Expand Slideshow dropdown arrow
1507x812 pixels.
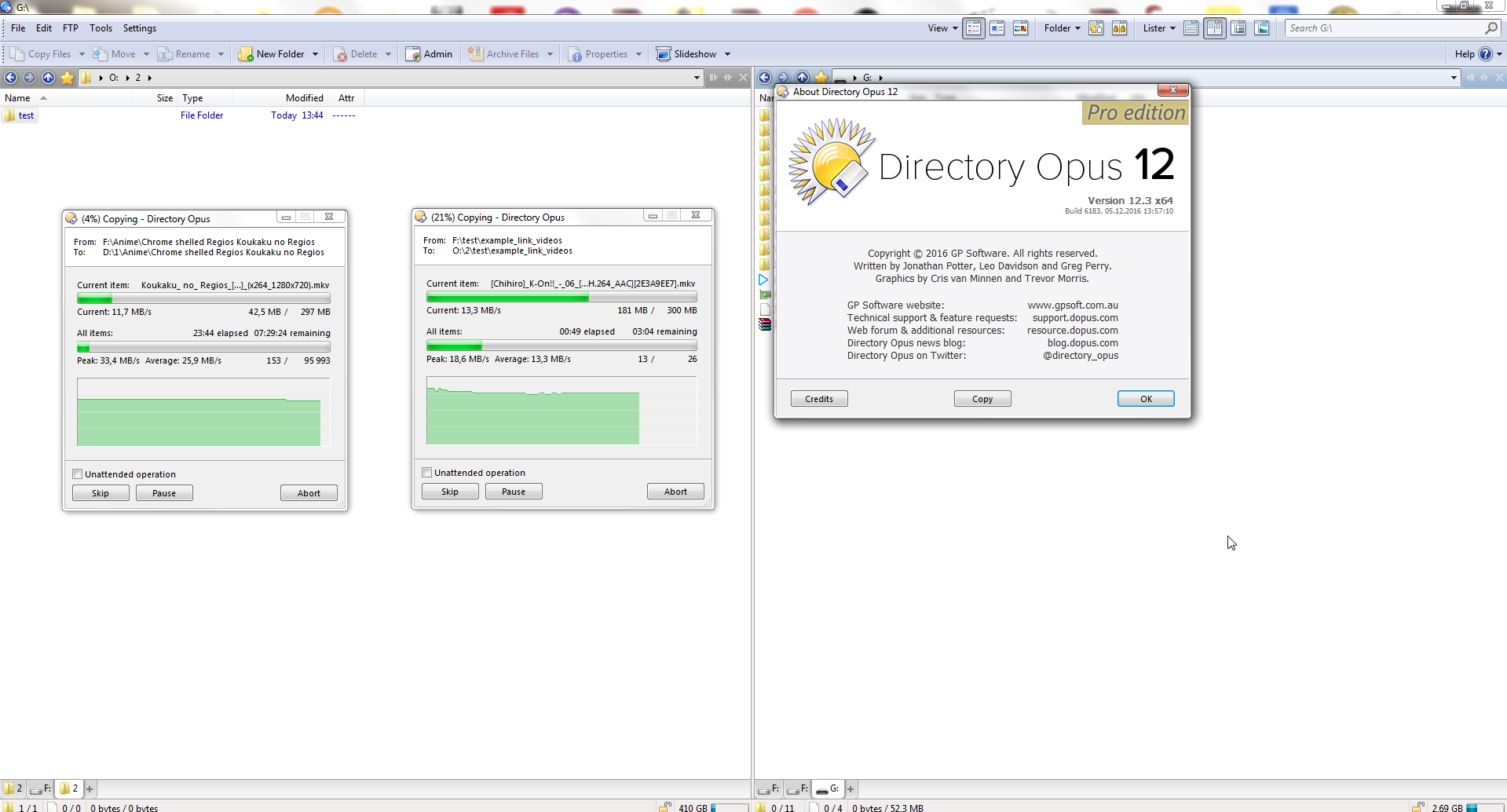tap(727, 54)
